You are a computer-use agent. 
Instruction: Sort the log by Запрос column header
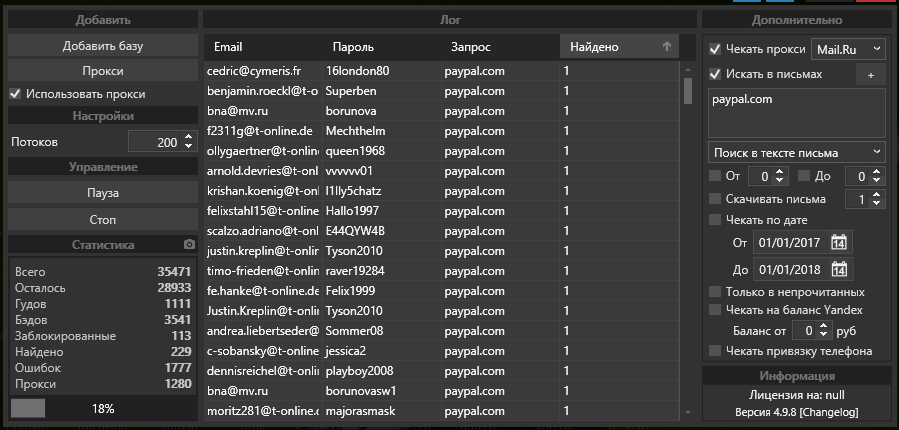(471, 47)
